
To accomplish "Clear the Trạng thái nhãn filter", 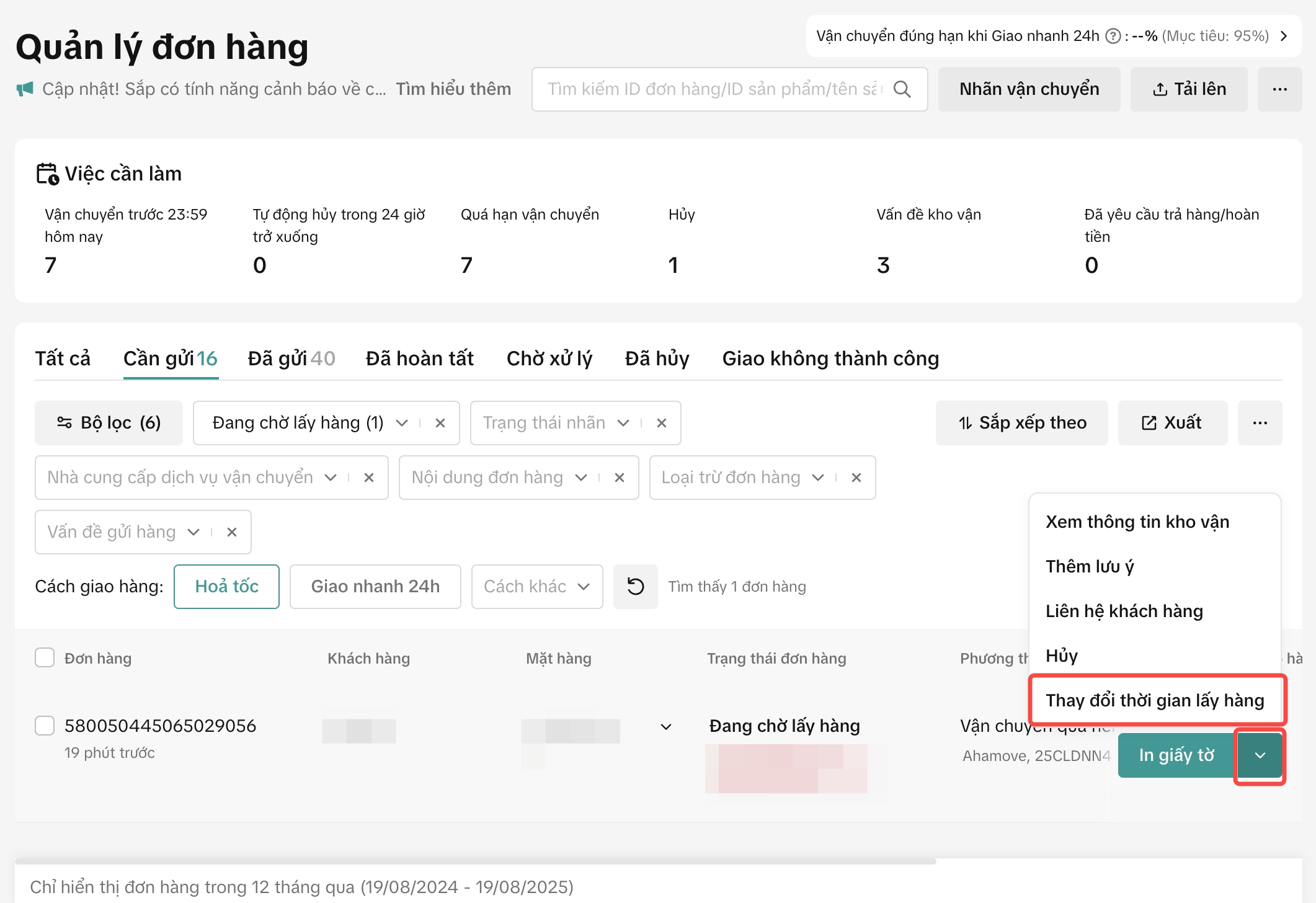I will point(662,423).
